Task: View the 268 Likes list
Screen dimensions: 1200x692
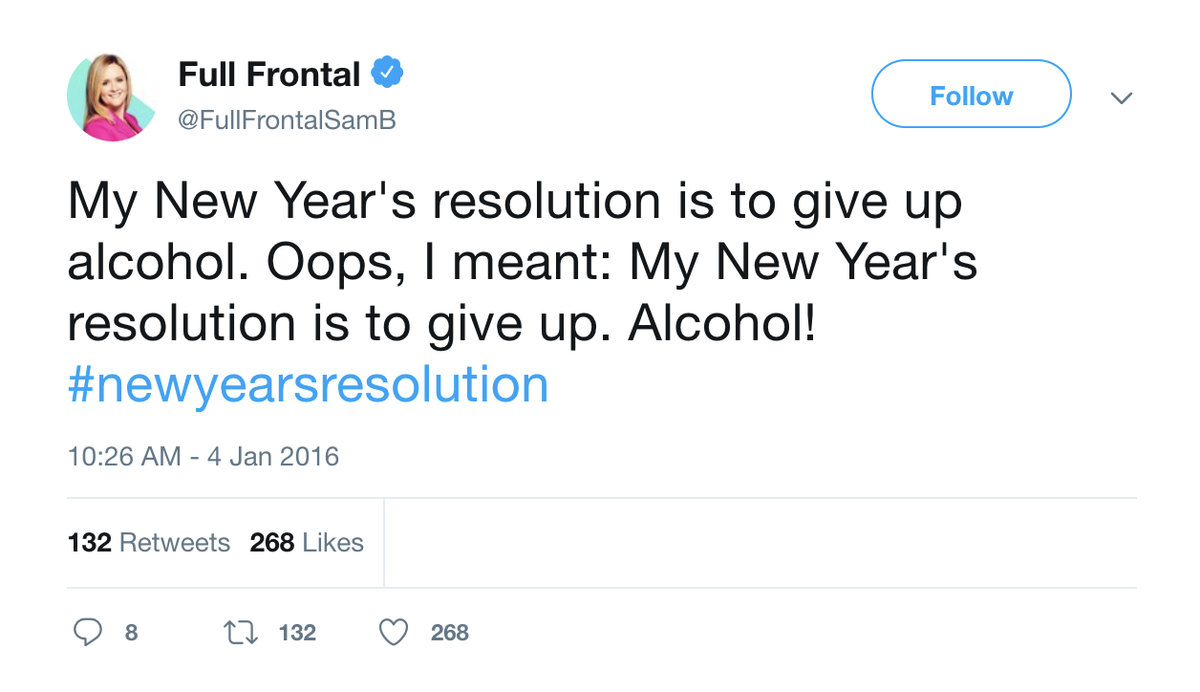Action: pos(306,543)
